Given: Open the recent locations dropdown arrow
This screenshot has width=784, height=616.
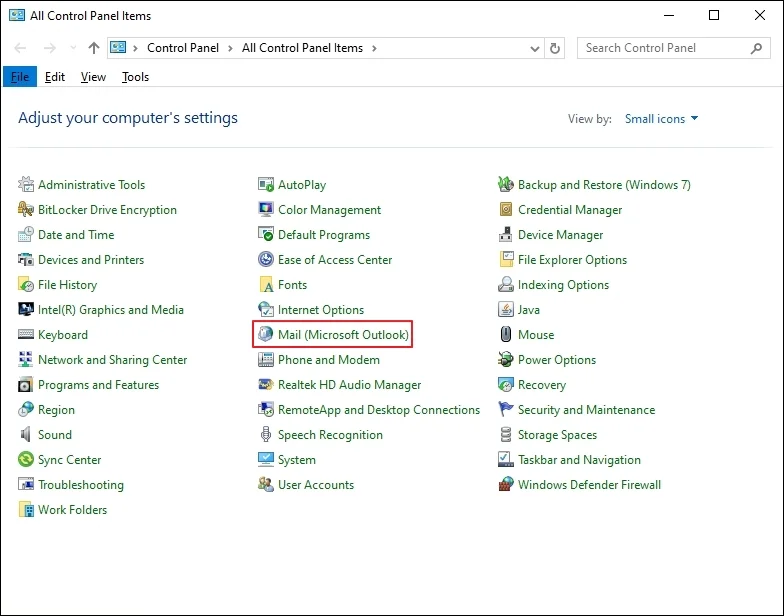Looking at the screenshot, I should coord(73,48).
